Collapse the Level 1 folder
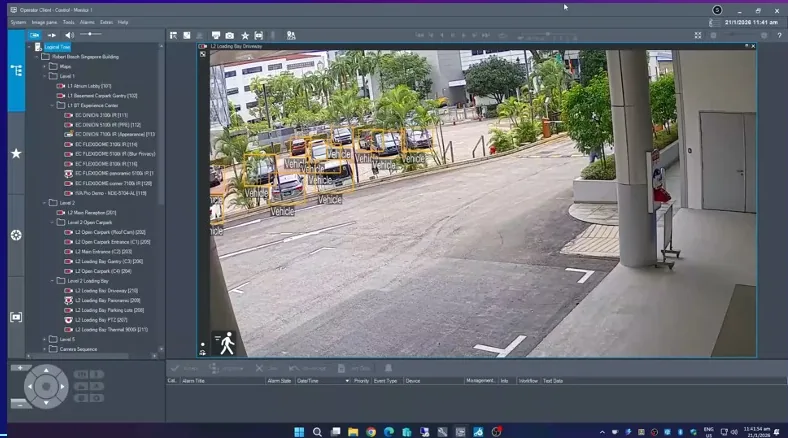This screenshot has width=788, height=438. (x=45, y=76)
